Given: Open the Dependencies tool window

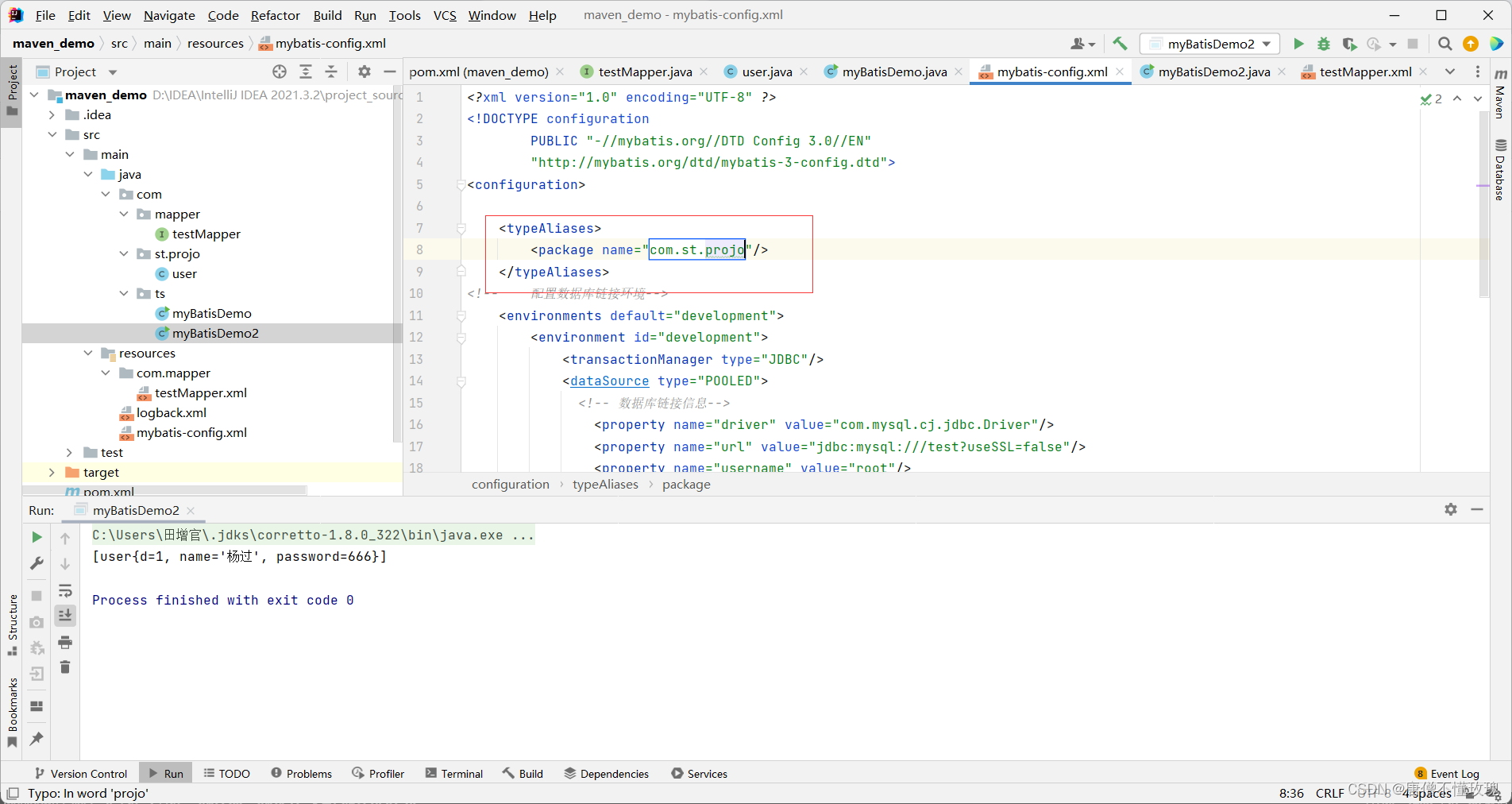Looking at the screenshot, I should pyautogui.click(x=607, y=774).
